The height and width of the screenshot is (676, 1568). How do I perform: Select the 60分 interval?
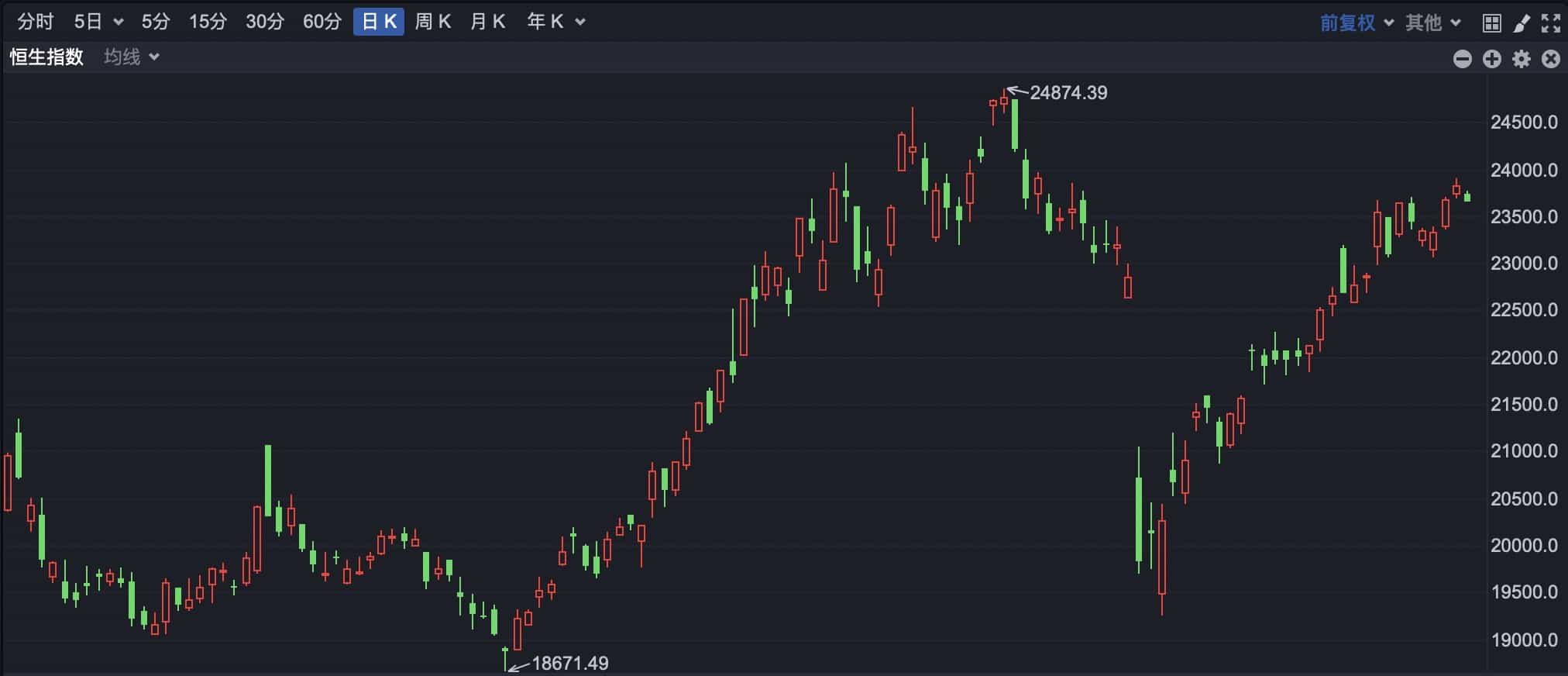pyautogui.click(x=322, y=22)
